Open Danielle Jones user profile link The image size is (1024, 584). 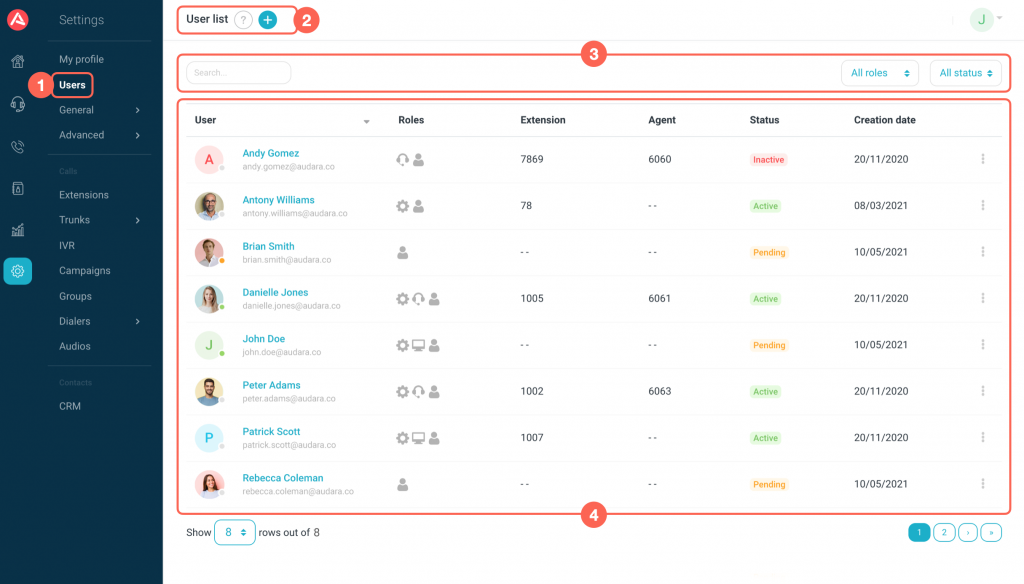[275, 293]
